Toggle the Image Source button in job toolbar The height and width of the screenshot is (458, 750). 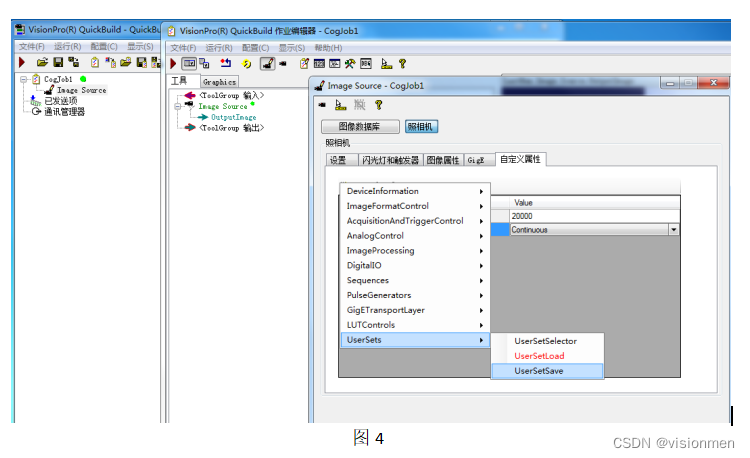click(x=267, y=64)
